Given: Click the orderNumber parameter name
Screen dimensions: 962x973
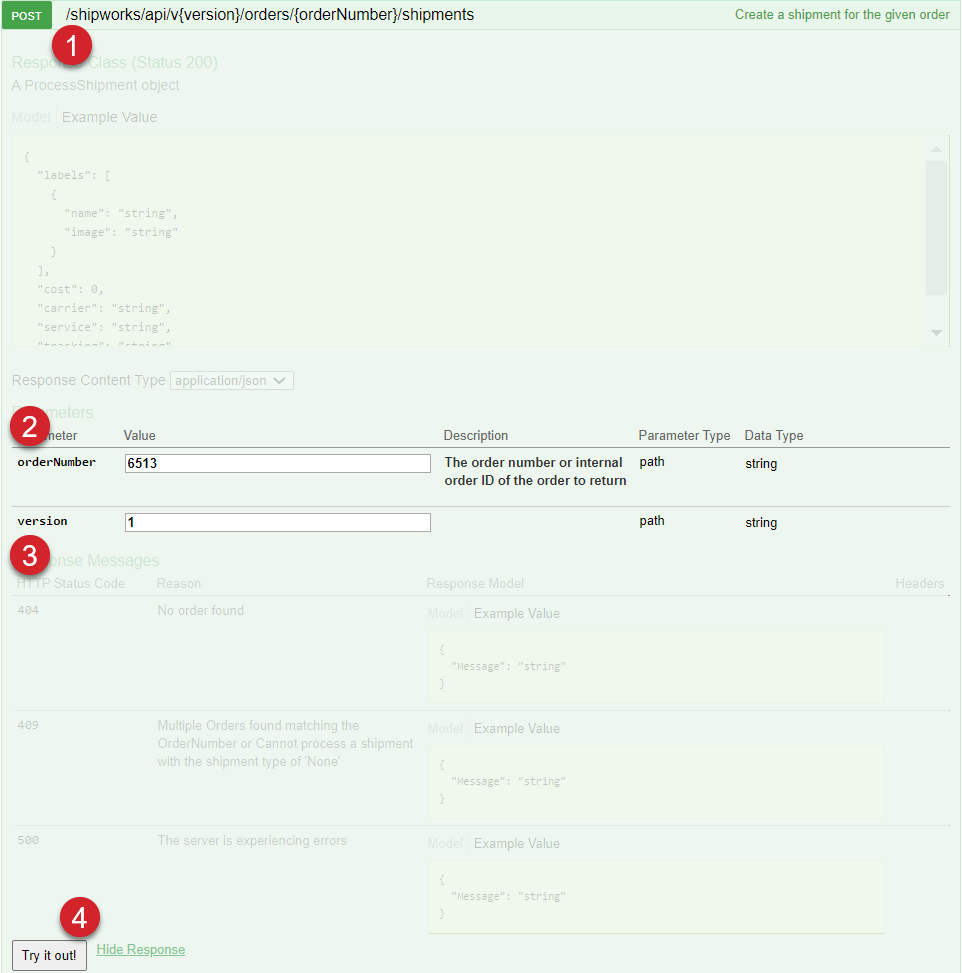Looking at the screenshot, I should (56, 462).
